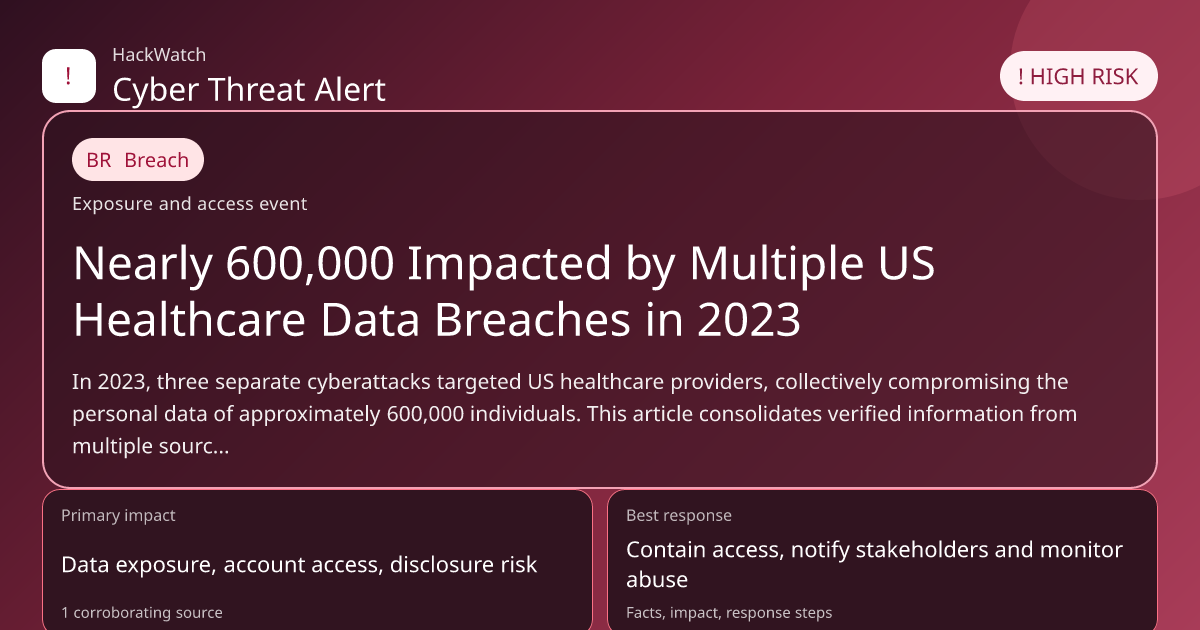Screen dimensions: 1200x630
Task: Click the Breach category tag
Action: pos(156,160)
